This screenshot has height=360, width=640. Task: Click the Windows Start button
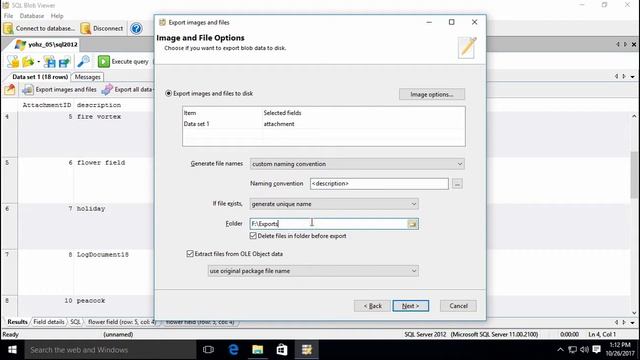click(x=12, y=350)
